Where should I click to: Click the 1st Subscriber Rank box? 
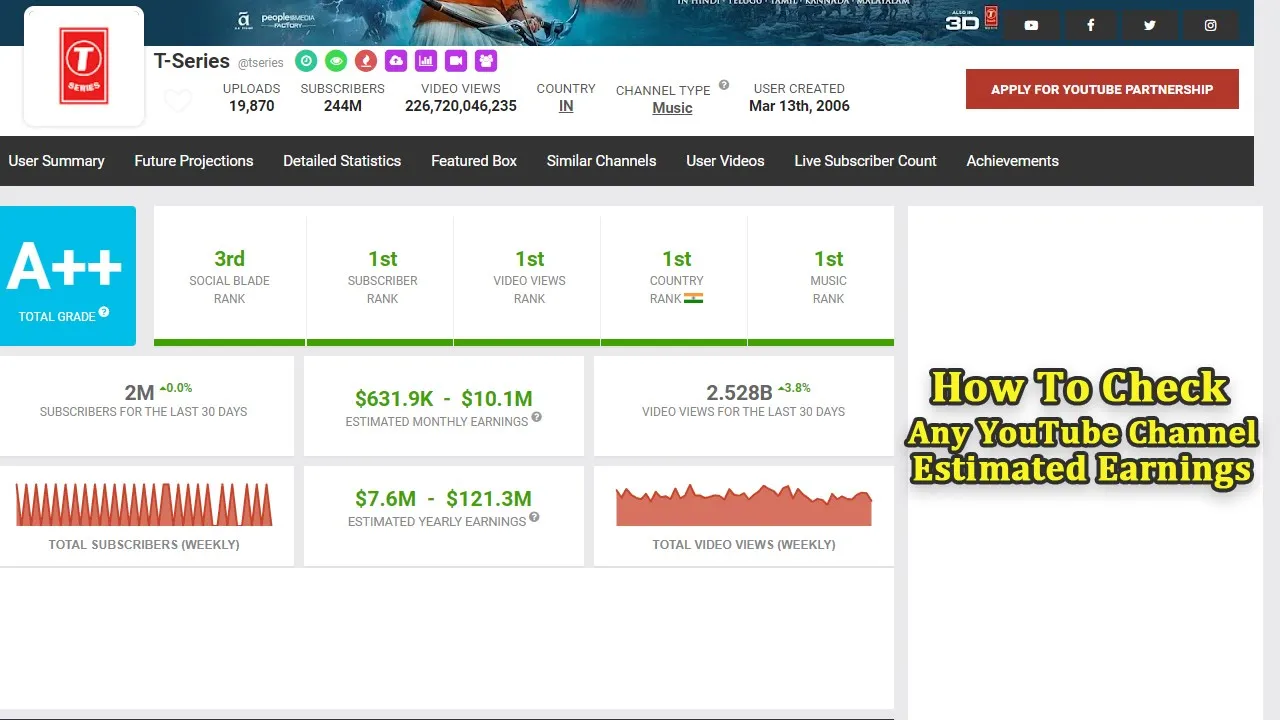tap(382, 276)
